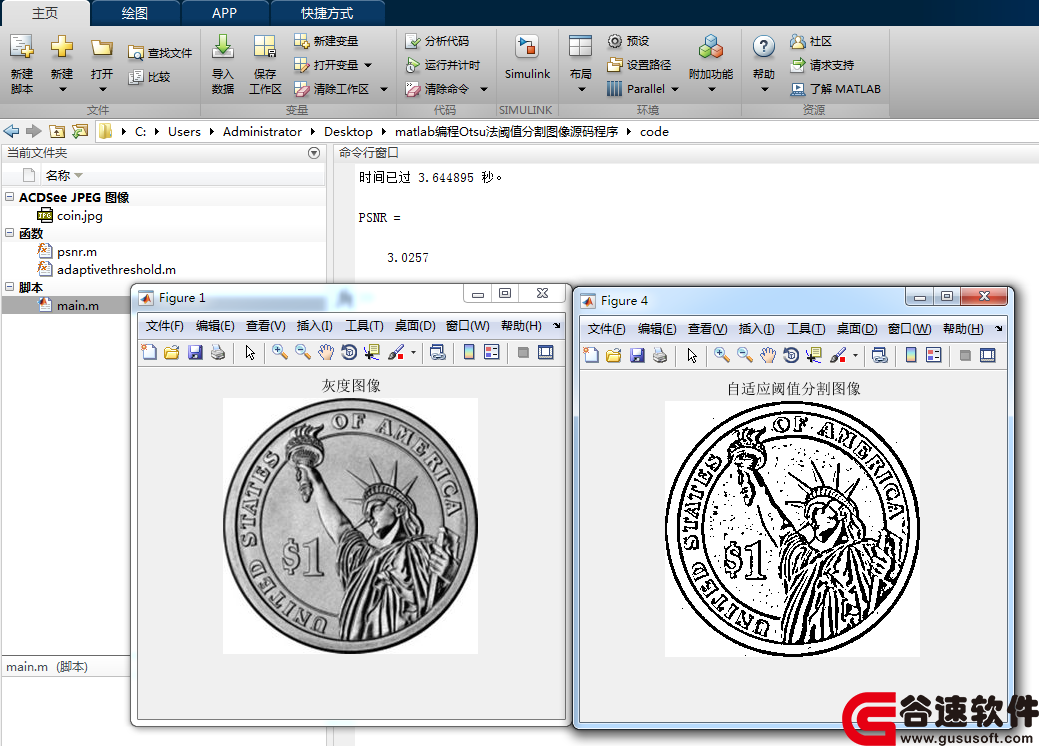Select the Pan hand tool in Figure 1
The width and height of the screenshot is (1039, 746).
click(x=325, y=352)
